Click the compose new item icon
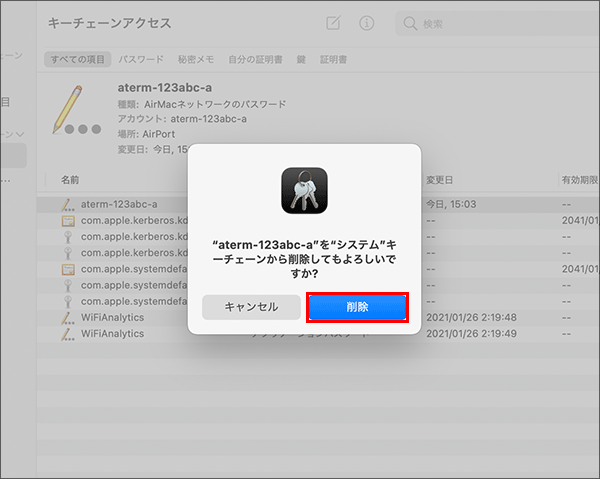 tap(333, 22)
